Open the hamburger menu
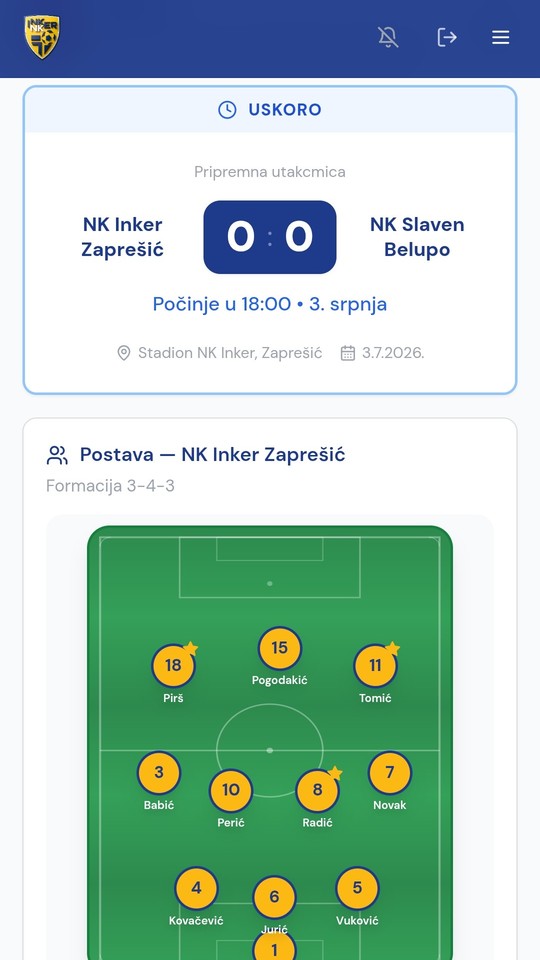This screenshot has height=960, width=540. point(501,37)
